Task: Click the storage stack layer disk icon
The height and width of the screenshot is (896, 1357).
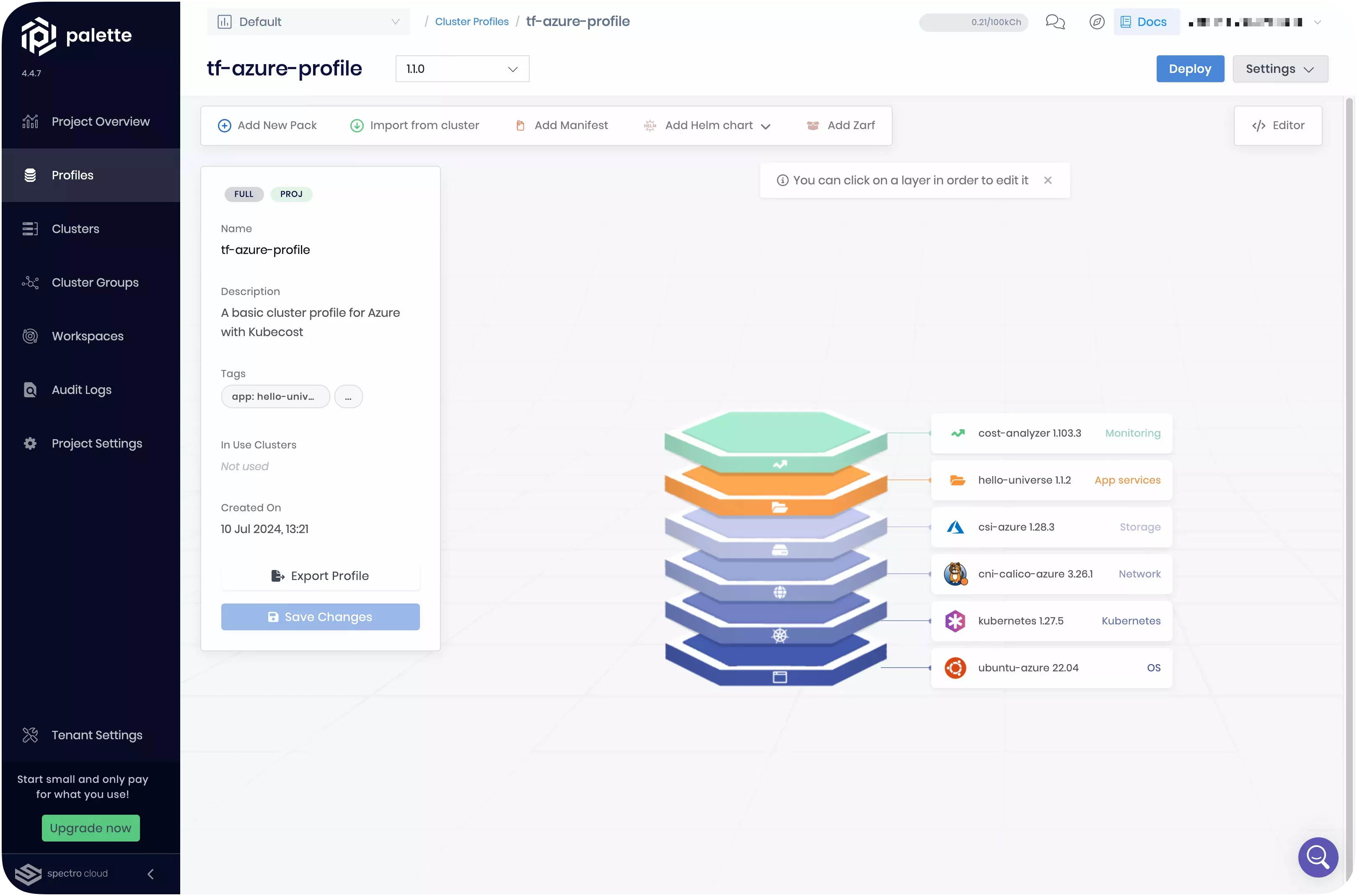Action: click(x=779, y=550)
